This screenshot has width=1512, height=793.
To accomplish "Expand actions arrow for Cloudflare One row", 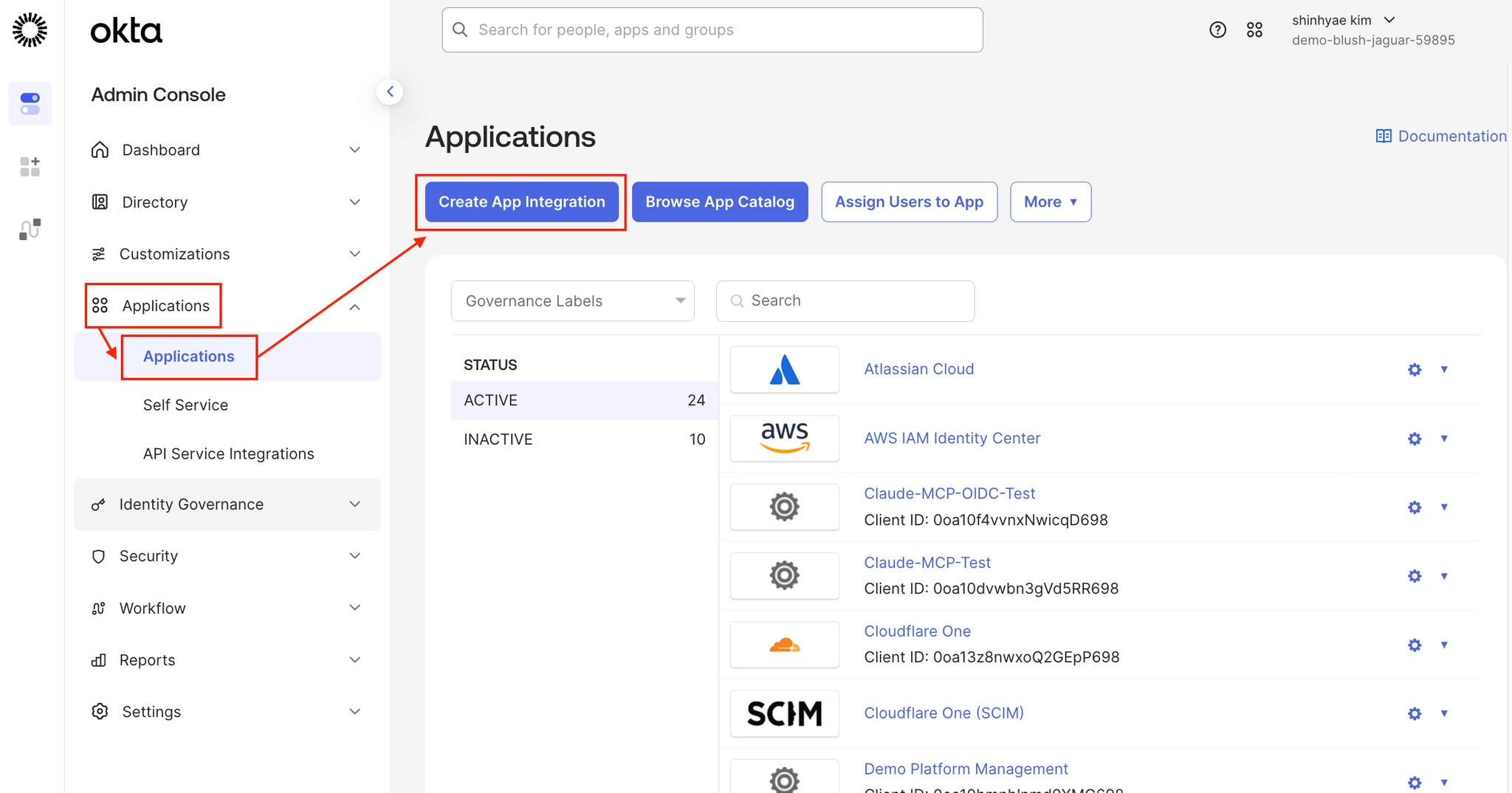I will (1444, 645).
